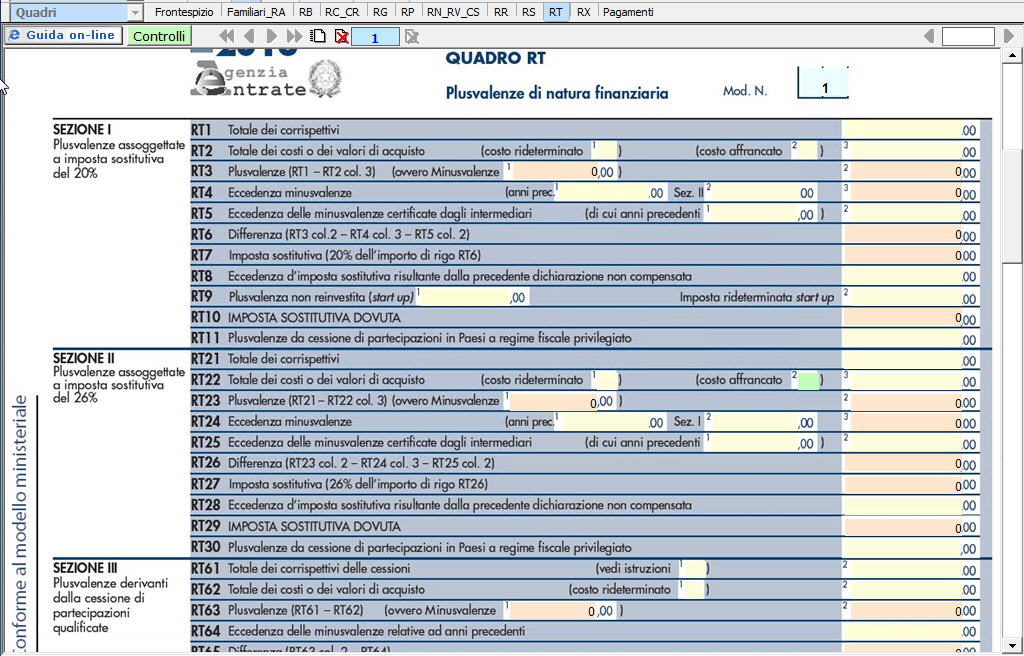Switch to Frontespizio tab
The width and height of the screenshot is (1024, 656).
(x=184, y=12)
